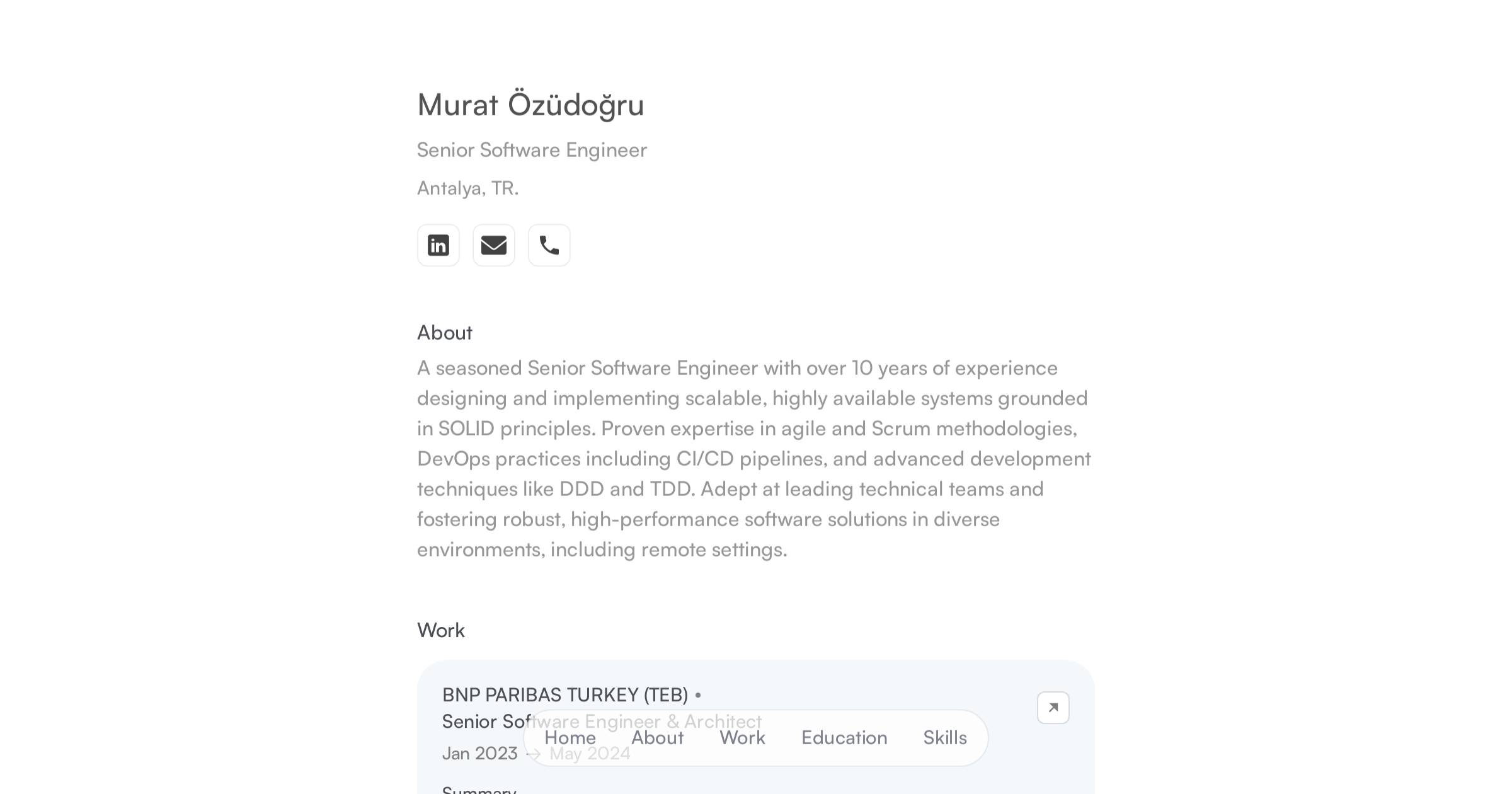The height and width of the screenshot is (794, 1512).
Task: Go to Home in the floating nav
Action: 570,738
